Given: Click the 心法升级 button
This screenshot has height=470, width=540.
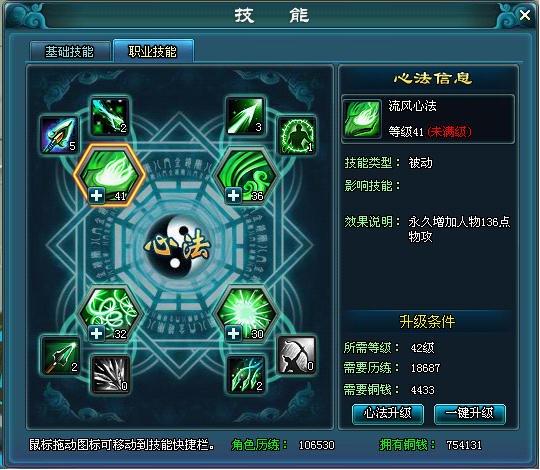Looking at the screenshot, I should tap(387, 413).
